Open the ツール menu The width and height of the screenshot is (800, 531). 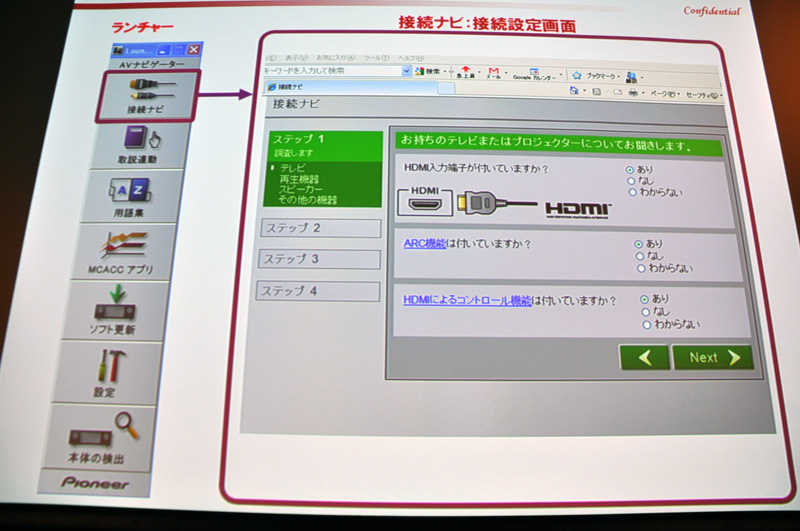point(376,58)
